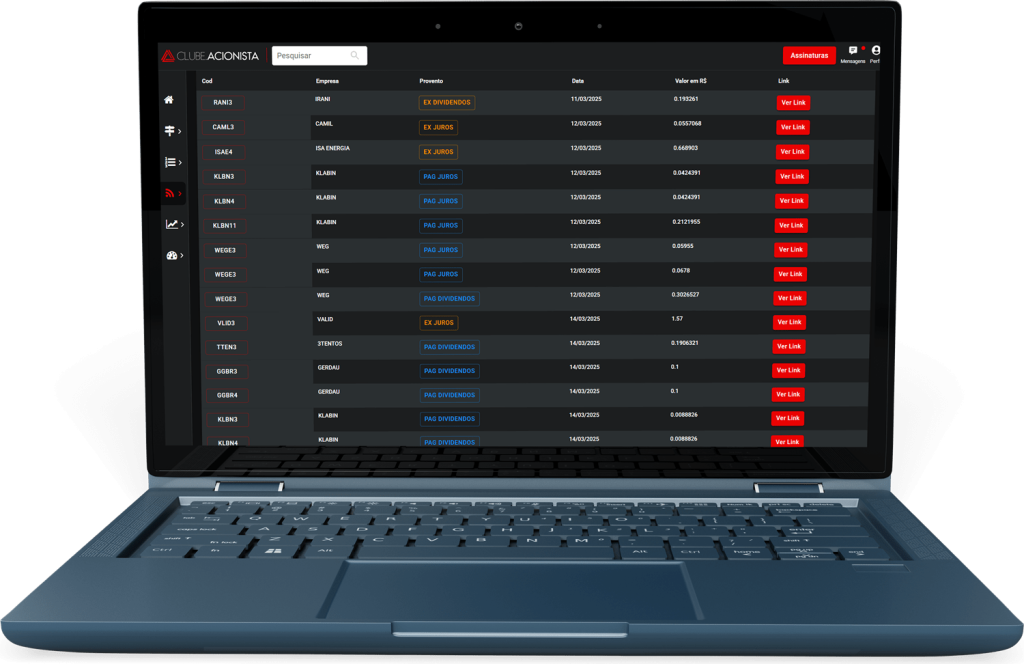Click the 3TENTOS company name
This screenshot has height=664, width=1024.
[x=330, y=343]
